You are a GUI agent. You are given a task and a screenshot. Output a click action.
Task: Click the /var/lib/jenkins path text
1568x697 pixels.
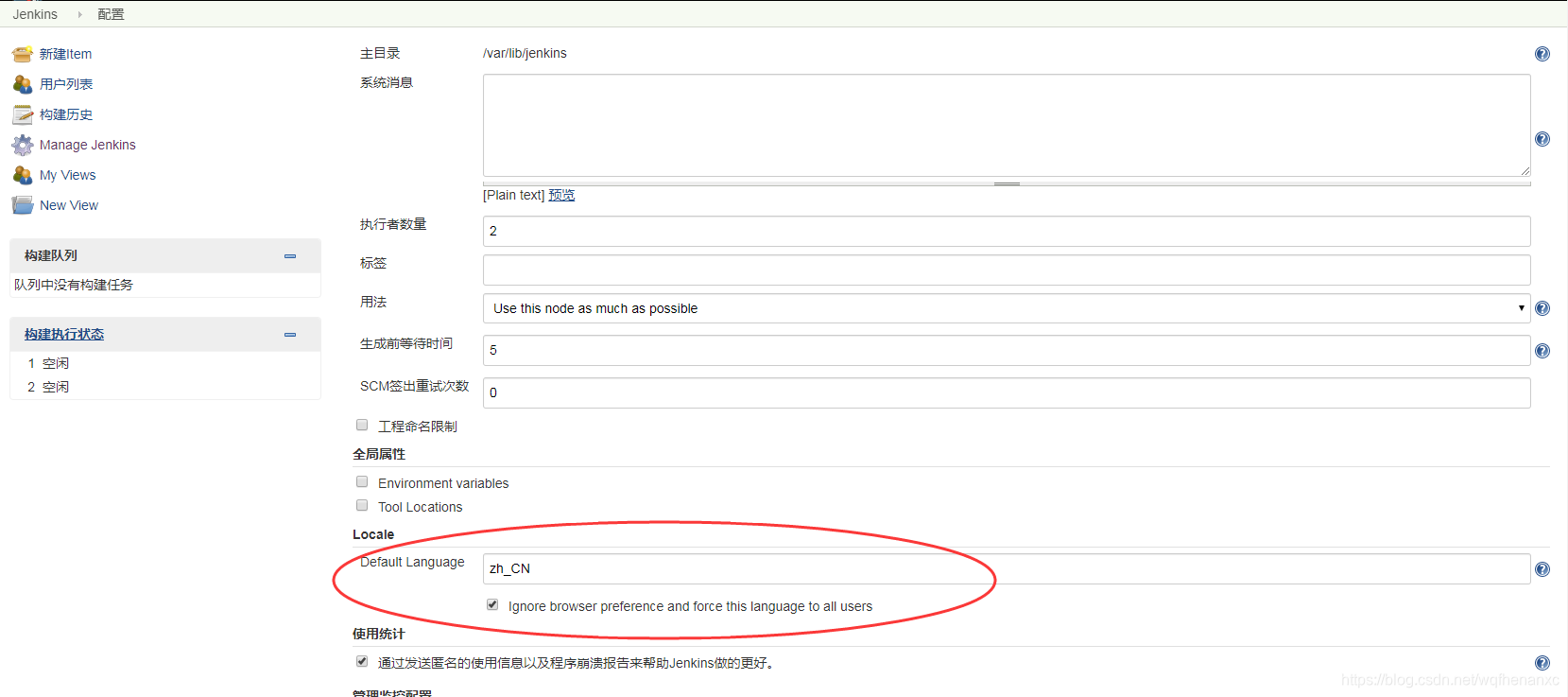(x=525, y=53)
